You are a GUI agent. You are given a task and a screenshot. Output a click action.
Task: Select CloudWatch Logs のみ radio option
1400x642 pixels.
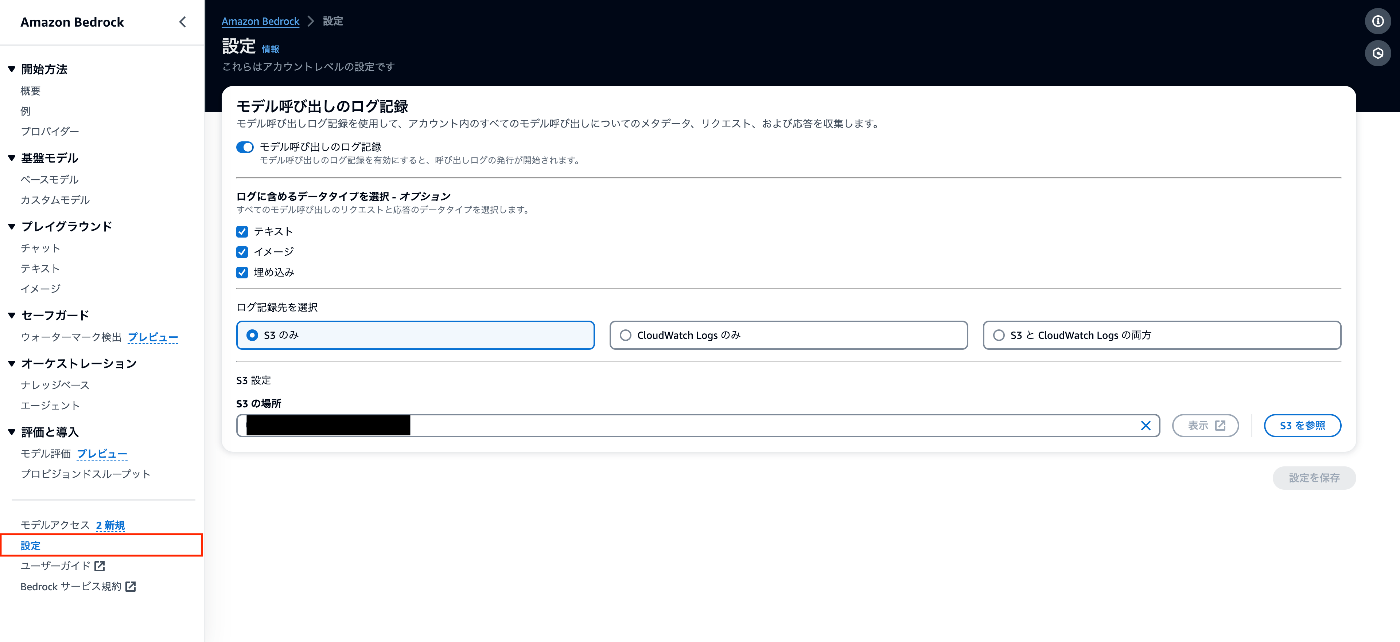tap(789, 335)
